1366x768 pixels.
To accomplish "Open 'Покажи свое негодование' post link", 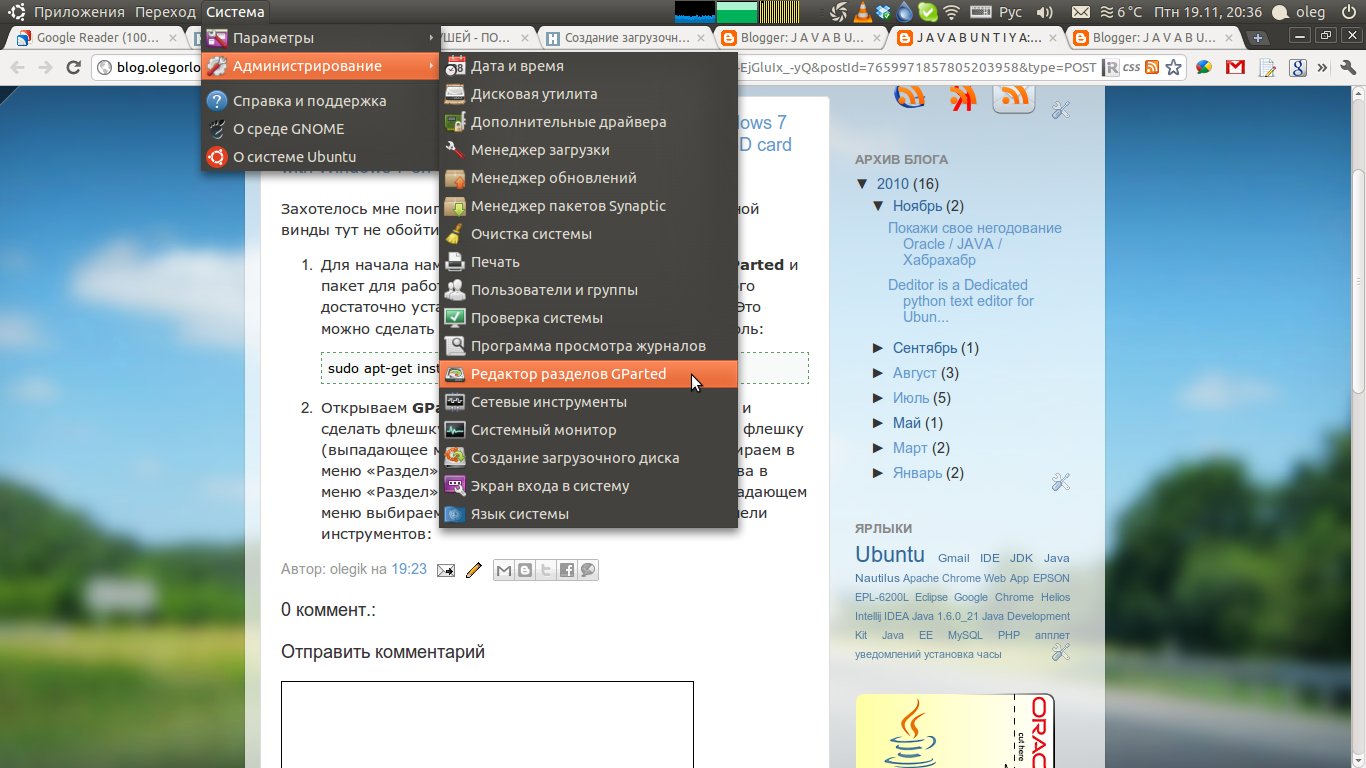I will click(975, 244).
